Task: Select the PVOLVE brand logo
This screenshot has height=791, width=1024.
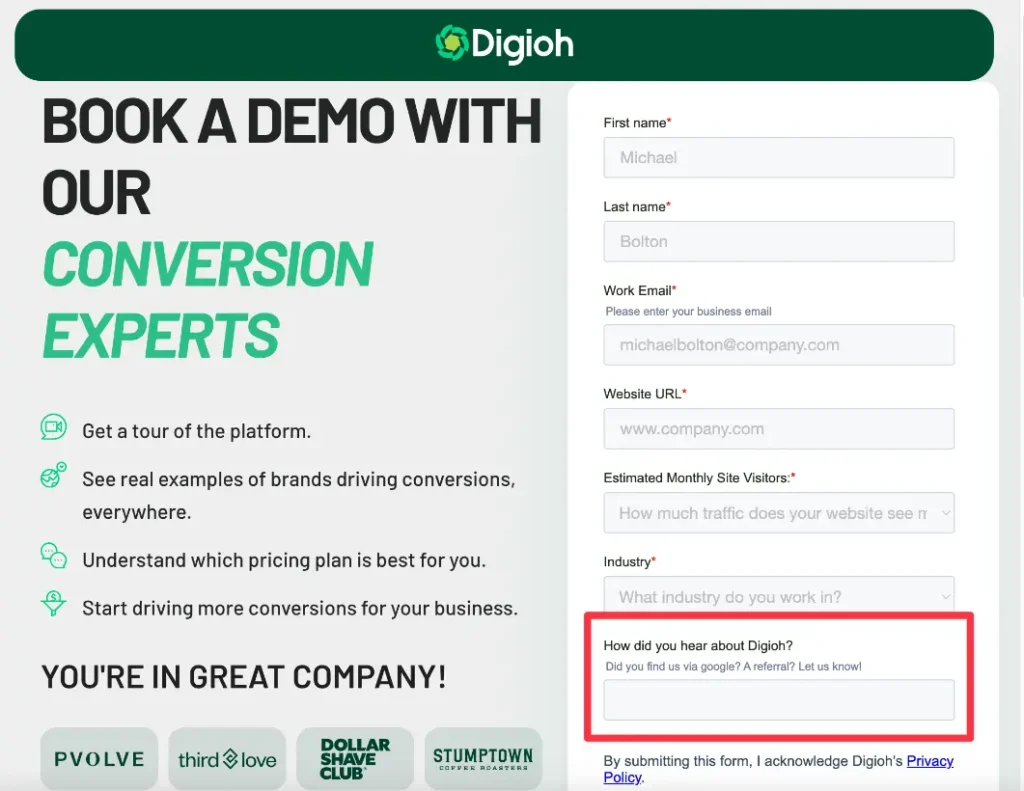Action: coord(99,759)
